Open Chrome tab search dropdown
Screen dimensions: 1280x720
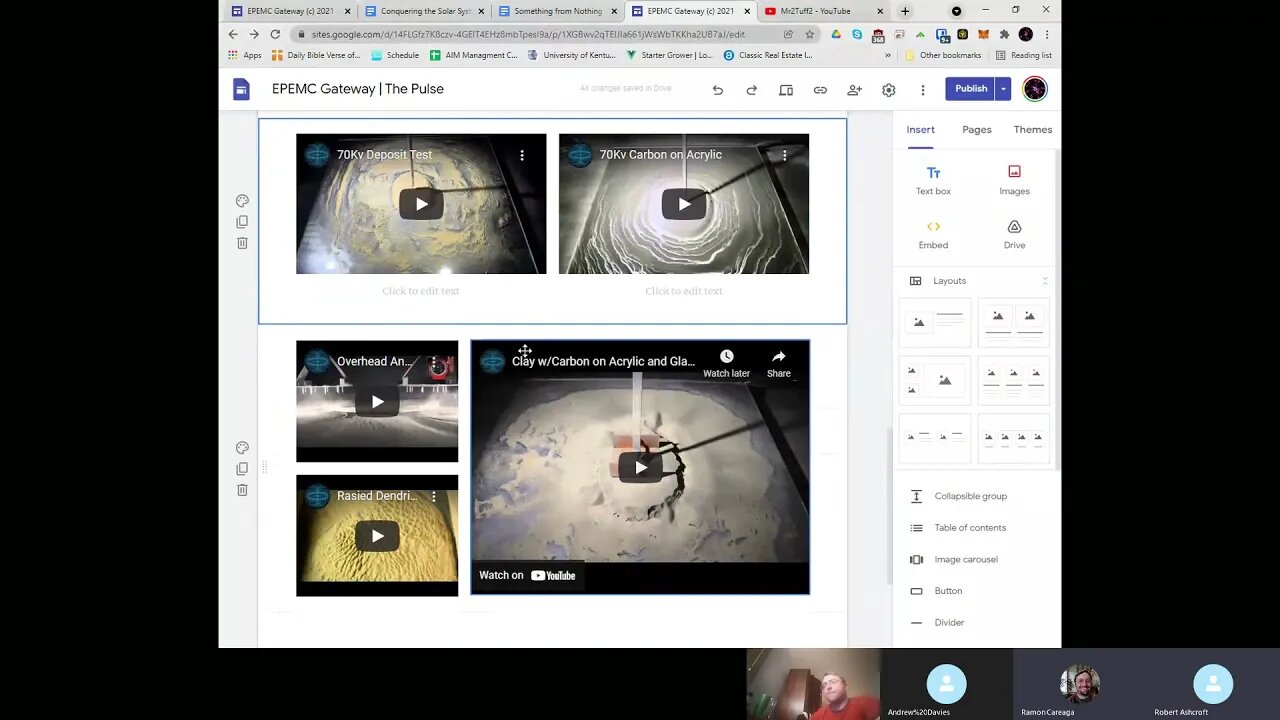(956, 11)
